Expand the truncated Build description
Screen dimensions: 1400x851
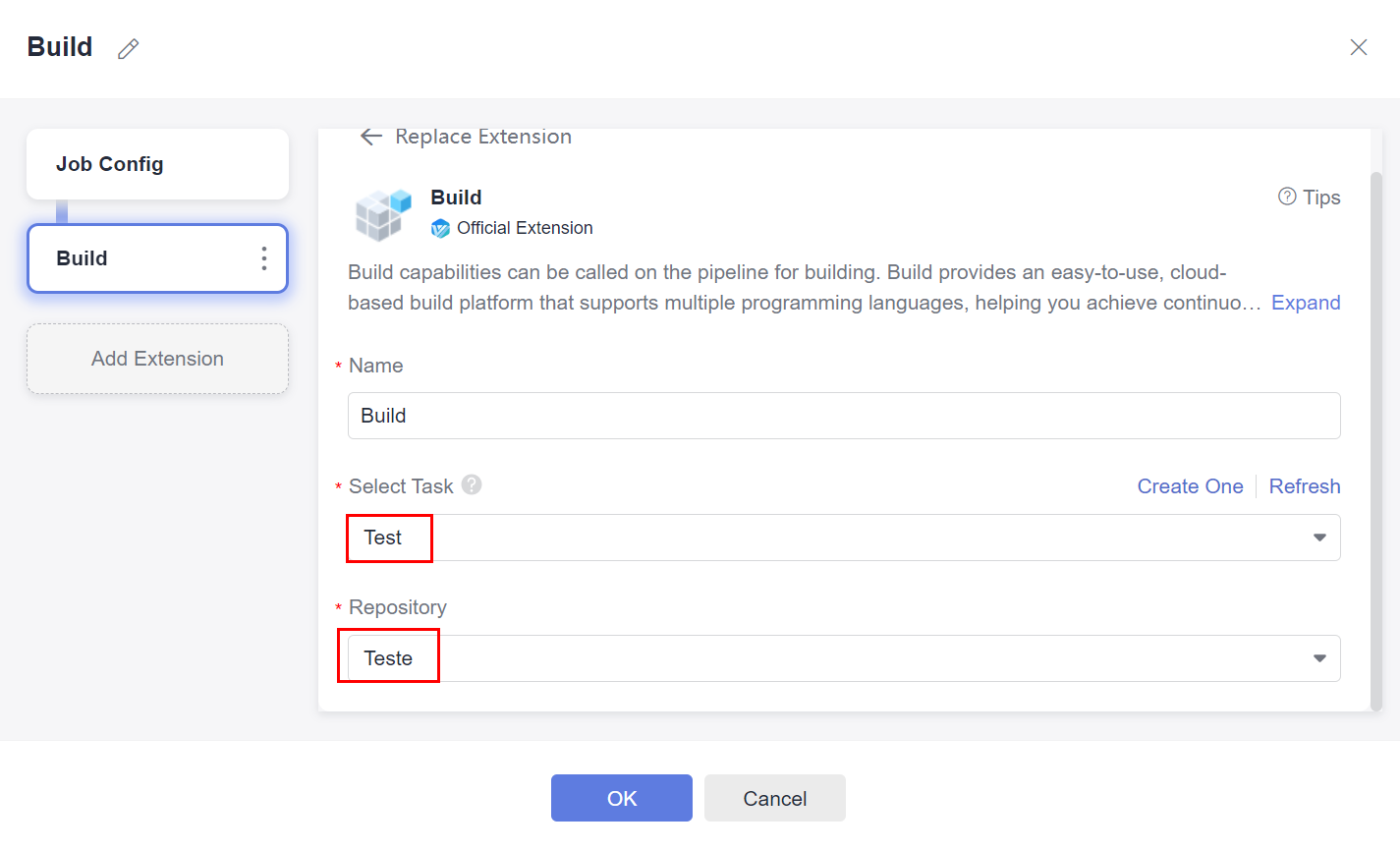(x=1305, y=303)
